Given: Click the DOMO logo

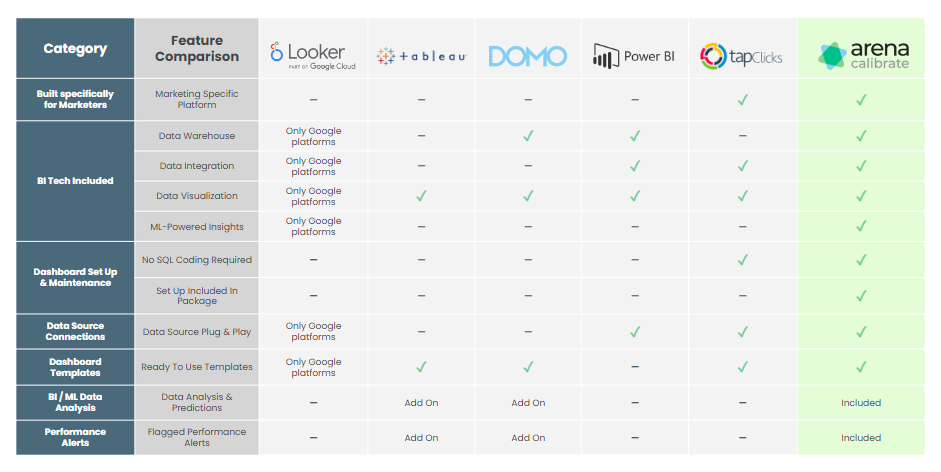Looking at the screenshot, I should pos(528,56).
